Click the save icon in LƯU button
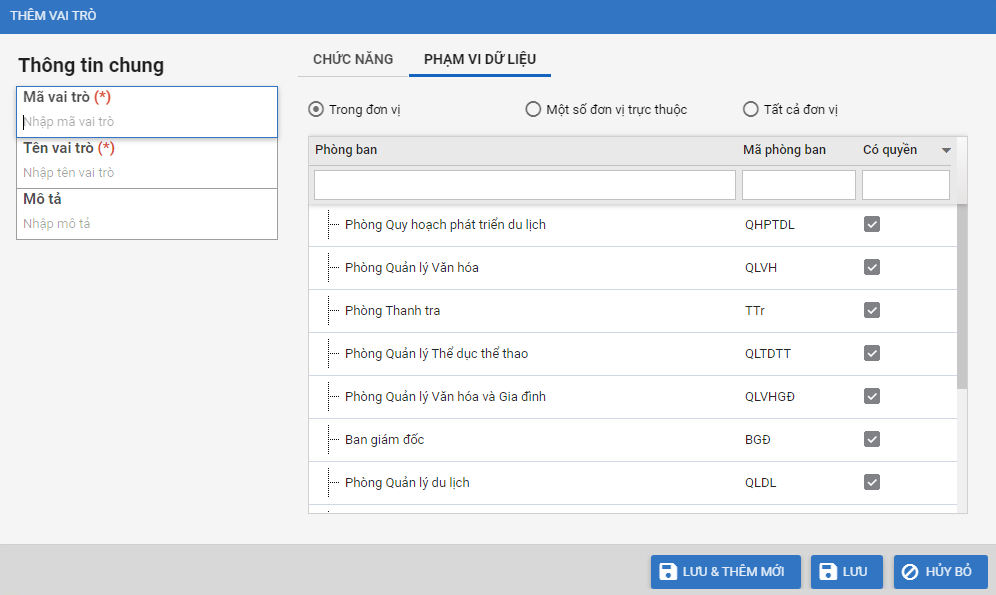This screenshot has width=996, height=595. (828, 572)
